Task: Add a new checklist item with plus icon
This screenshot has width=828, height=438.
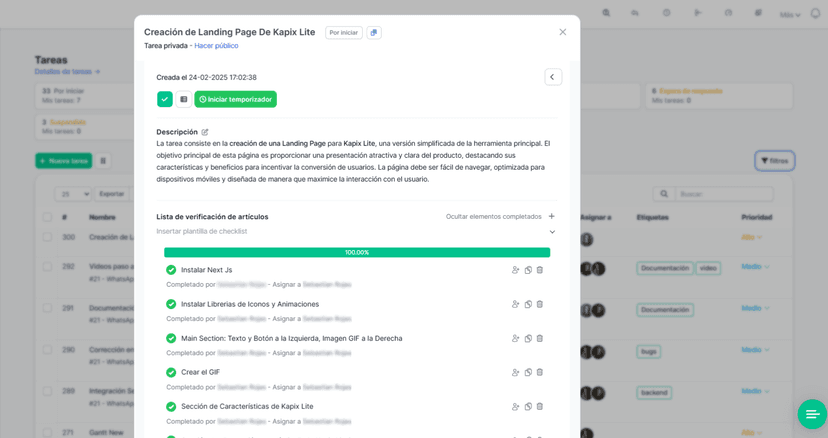Action: (551, 216)
